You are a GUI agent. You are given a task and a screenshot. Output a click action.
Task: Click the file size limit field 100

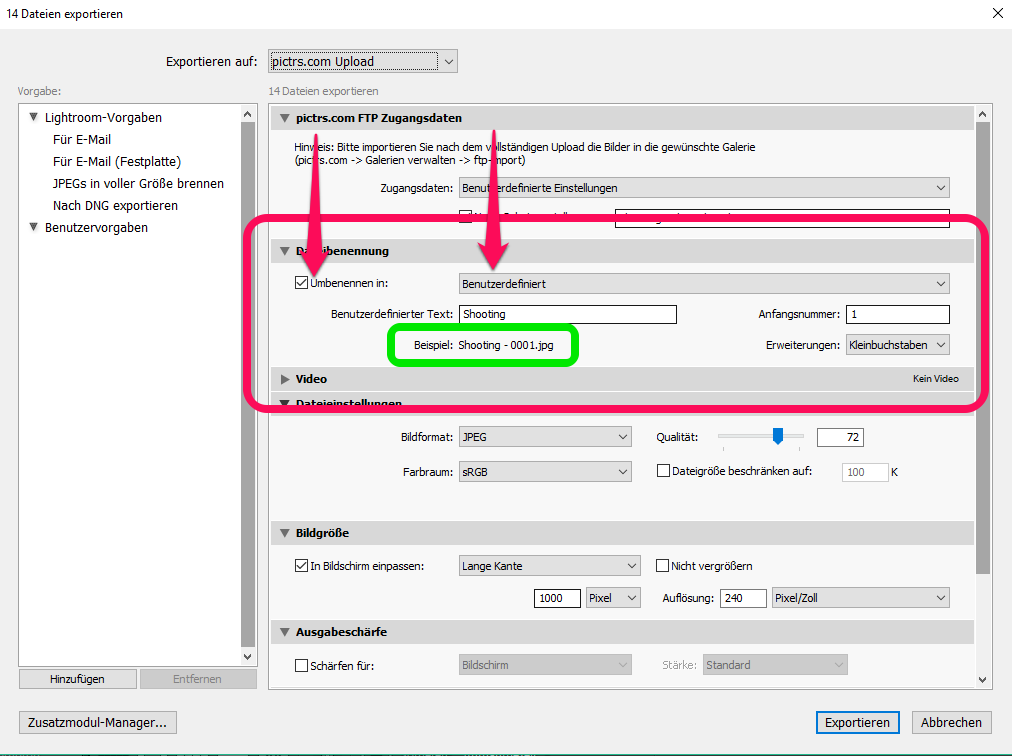tap(865, 472)
